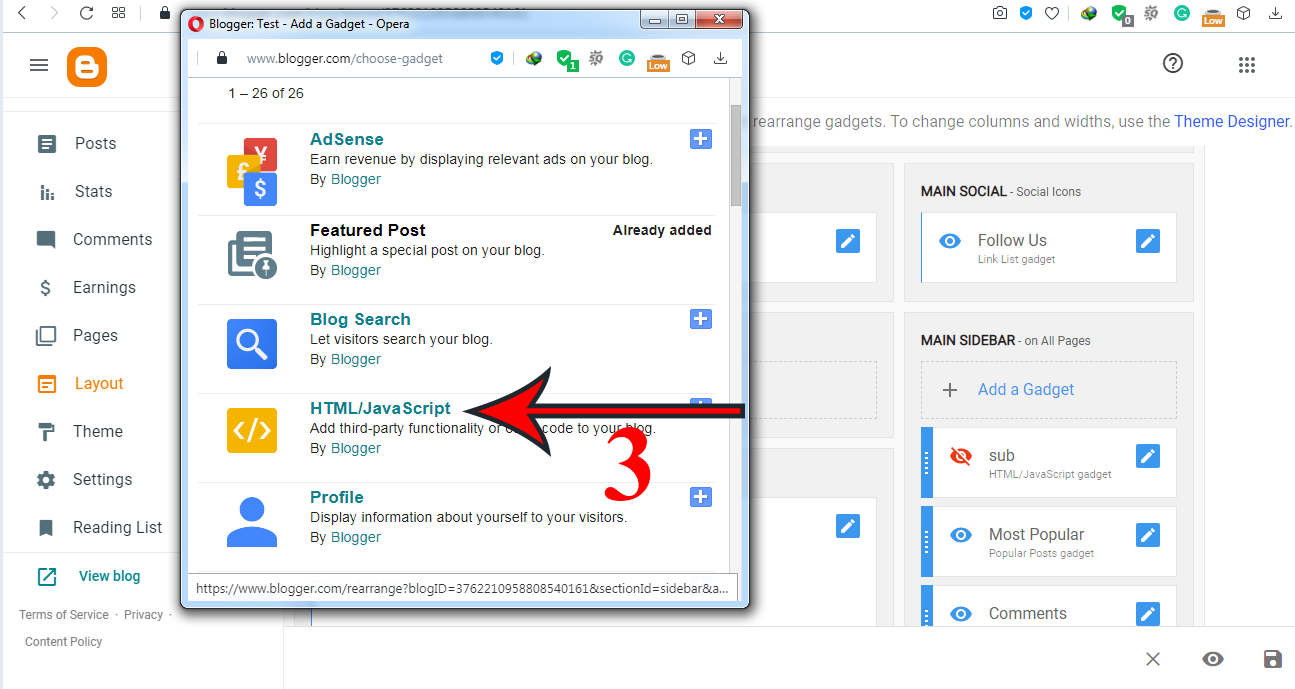Image resolution: width=1295 pixels, height=689 pixels.
Task: Open Pages in the sidebar
Action: (95, 336)
